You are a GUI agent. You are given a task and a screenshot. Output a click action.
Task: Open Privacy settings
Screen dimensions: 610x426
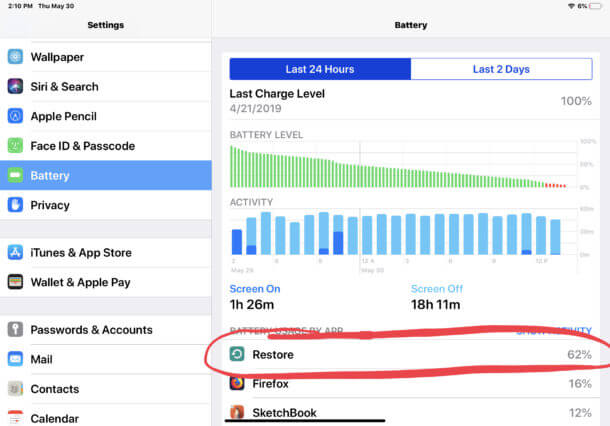[x=106, y=205]
